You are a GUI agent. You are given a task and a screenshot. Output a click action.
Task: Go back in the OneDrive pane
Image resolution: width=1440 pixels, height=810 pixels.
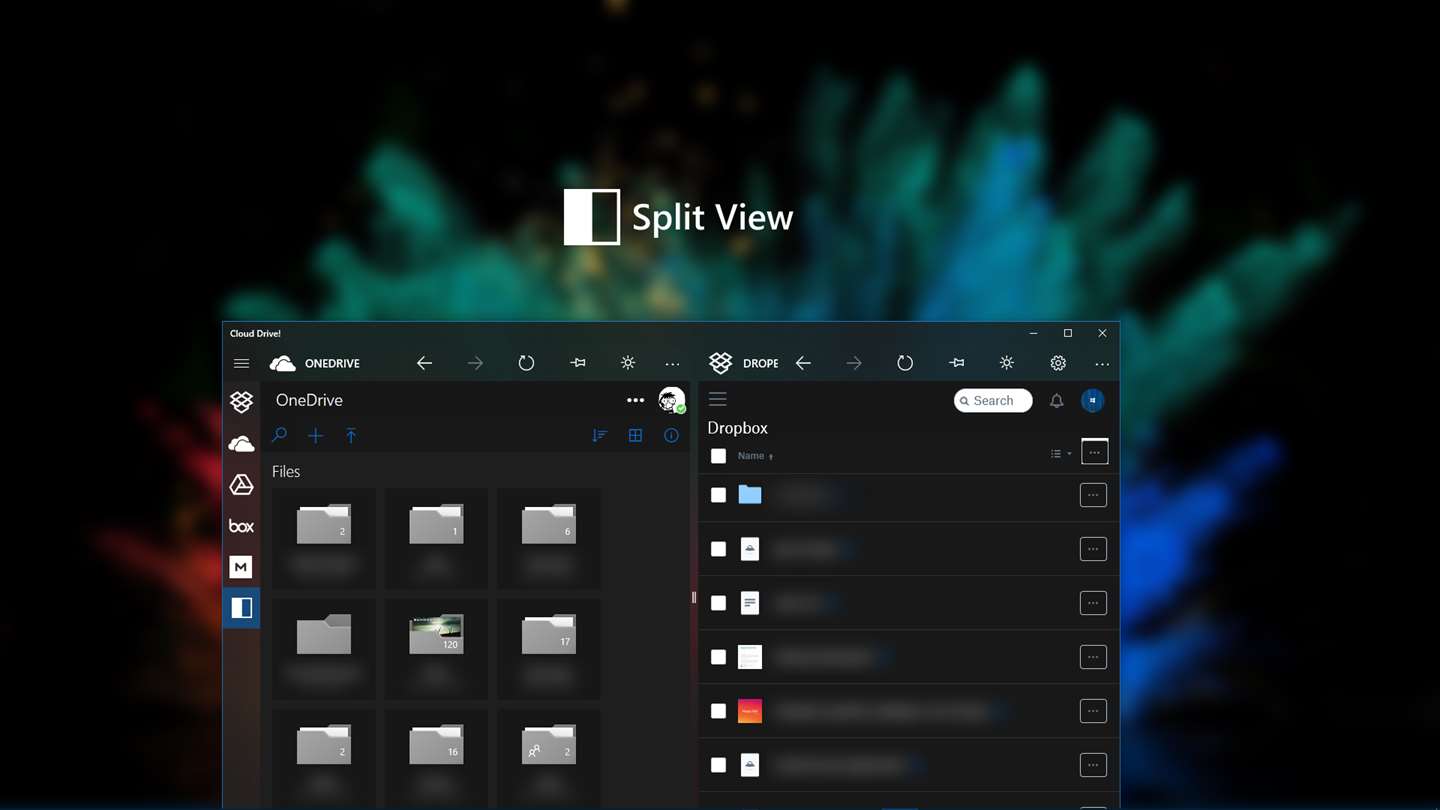424,363
